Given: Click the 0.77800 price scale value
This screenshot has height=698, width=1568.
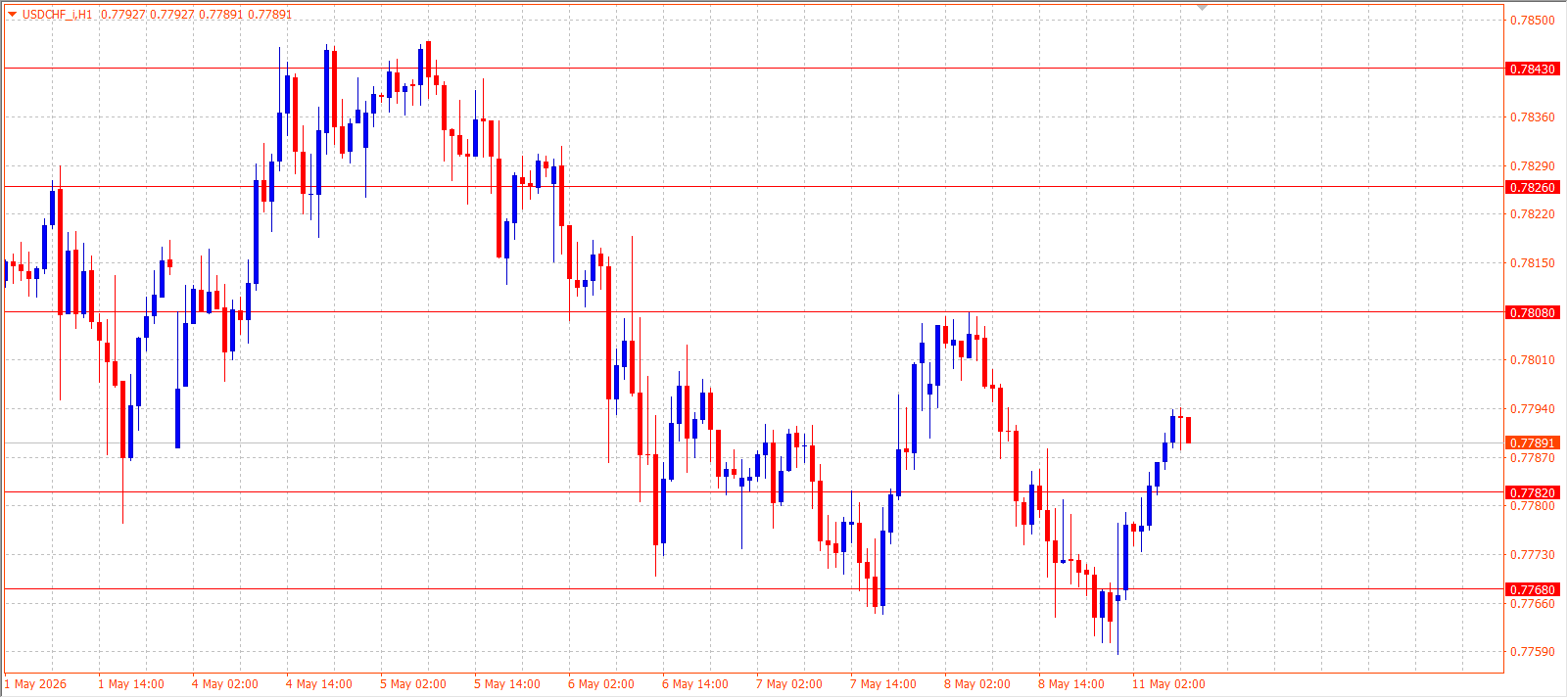Looking at the screenshot, I should (1532, 506).
